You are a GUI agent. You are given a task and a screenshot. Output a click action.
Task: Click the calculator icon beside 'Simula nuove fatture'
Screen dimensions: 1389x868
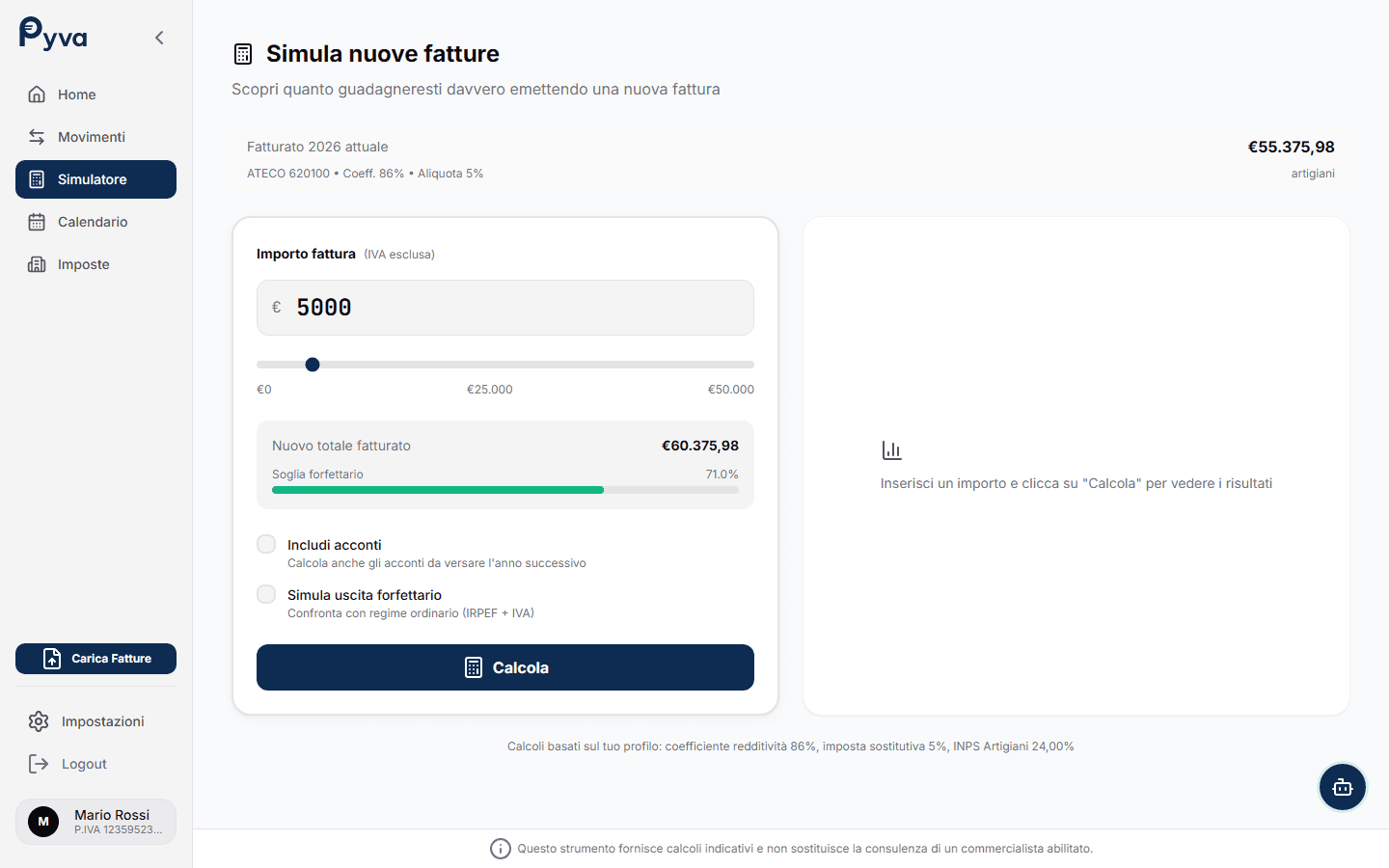click(x=243, y=53)
